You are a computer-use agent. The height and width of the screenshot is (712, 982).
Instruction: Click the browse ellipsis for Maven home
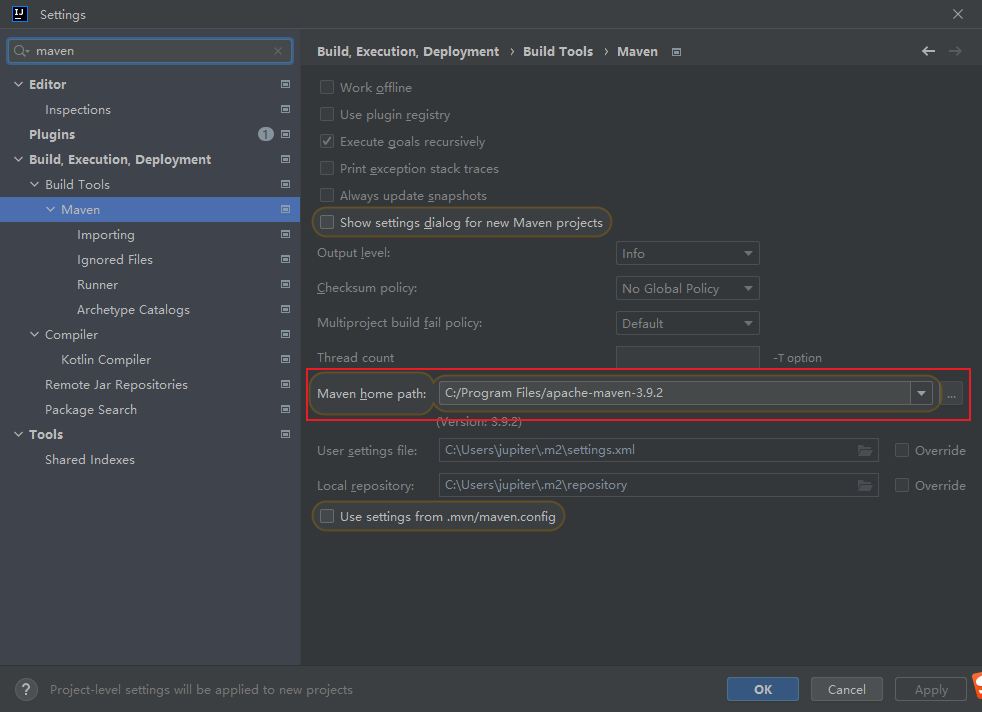click(951, 395)
